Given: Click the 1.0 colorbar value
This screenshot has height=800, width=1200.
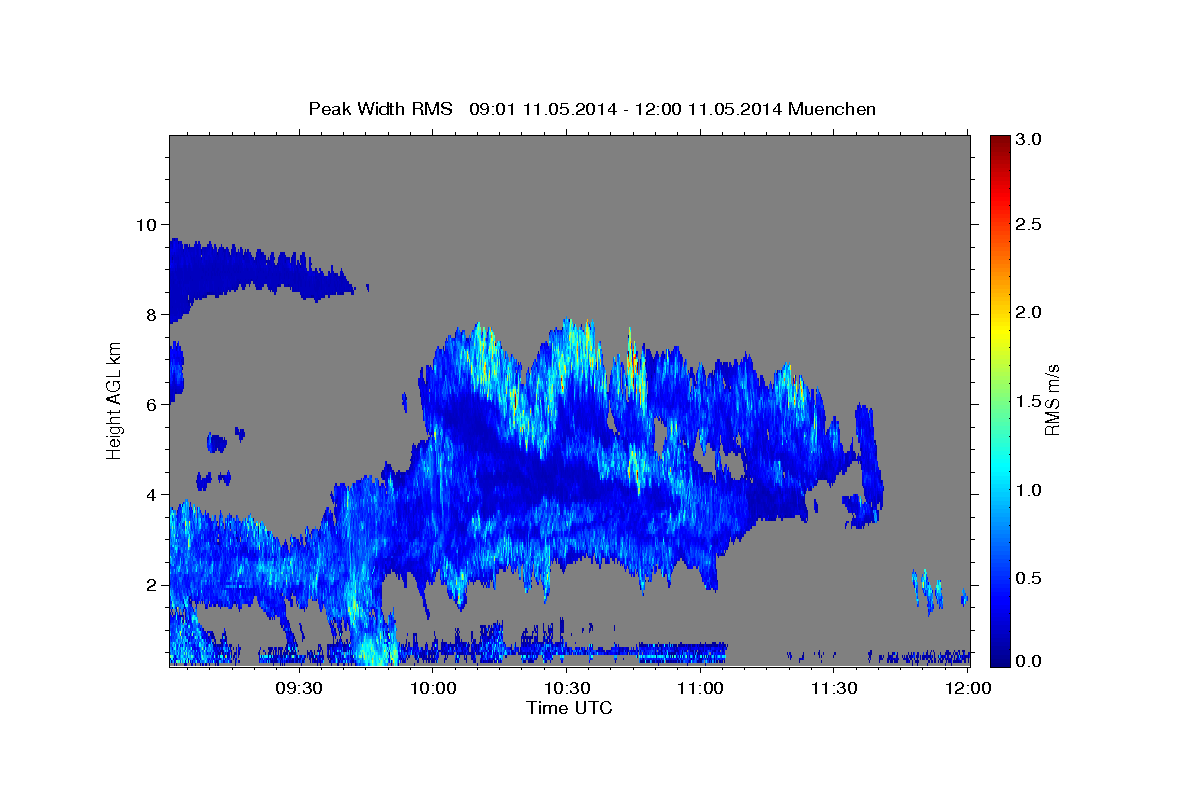Looking at the screenshot, I should click(1028, 490).
